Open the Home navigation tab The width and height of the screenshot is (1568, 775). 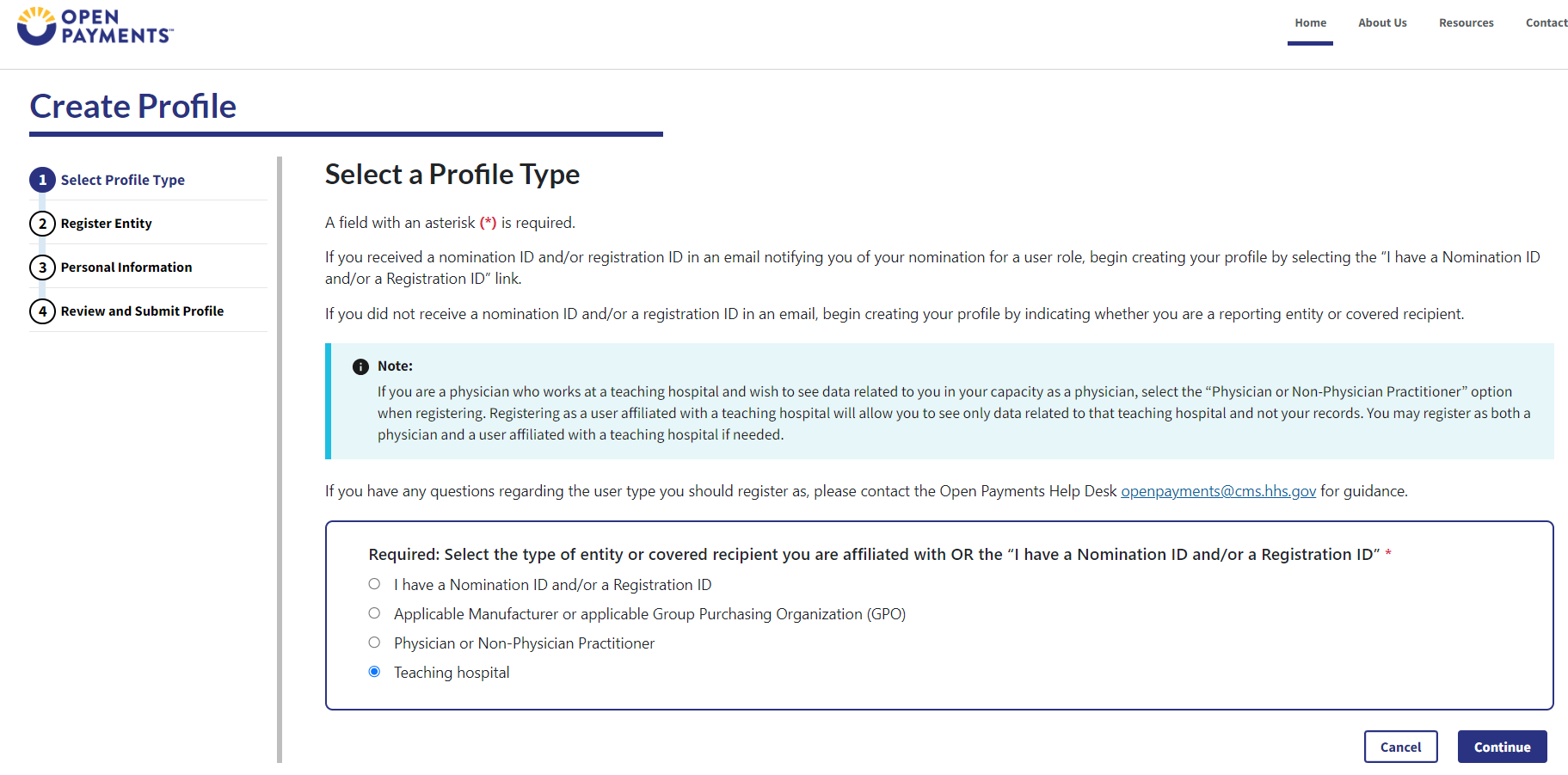point(1310,23)
